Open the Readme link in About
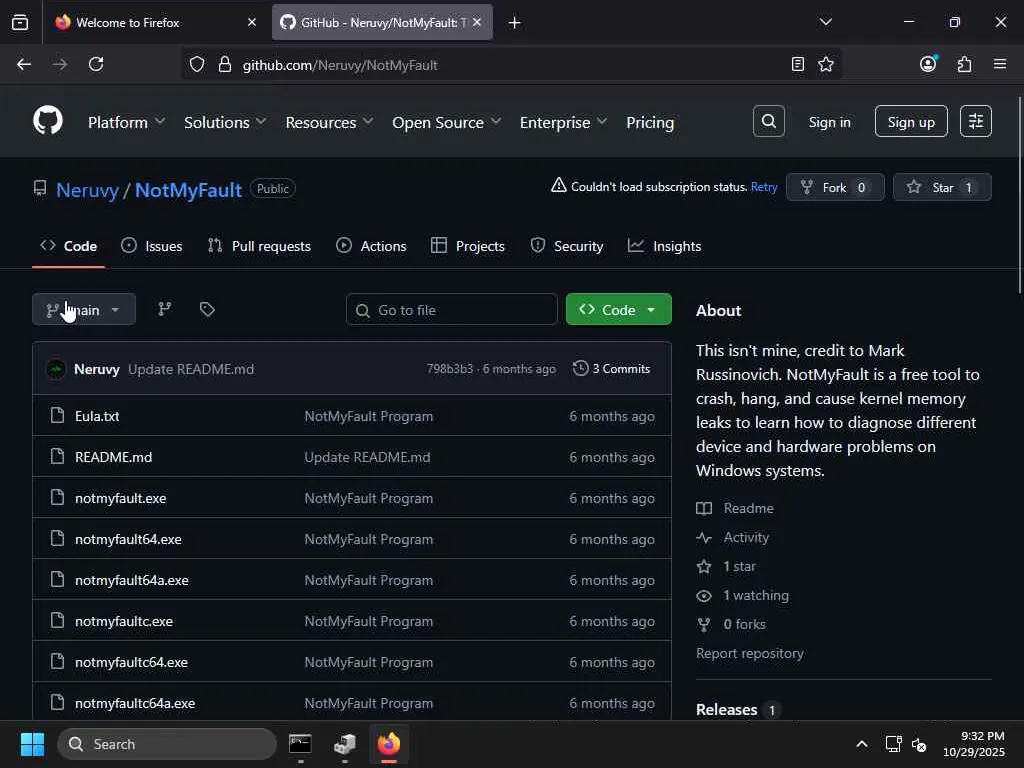 pyautogui.click(x=748, y=508)
